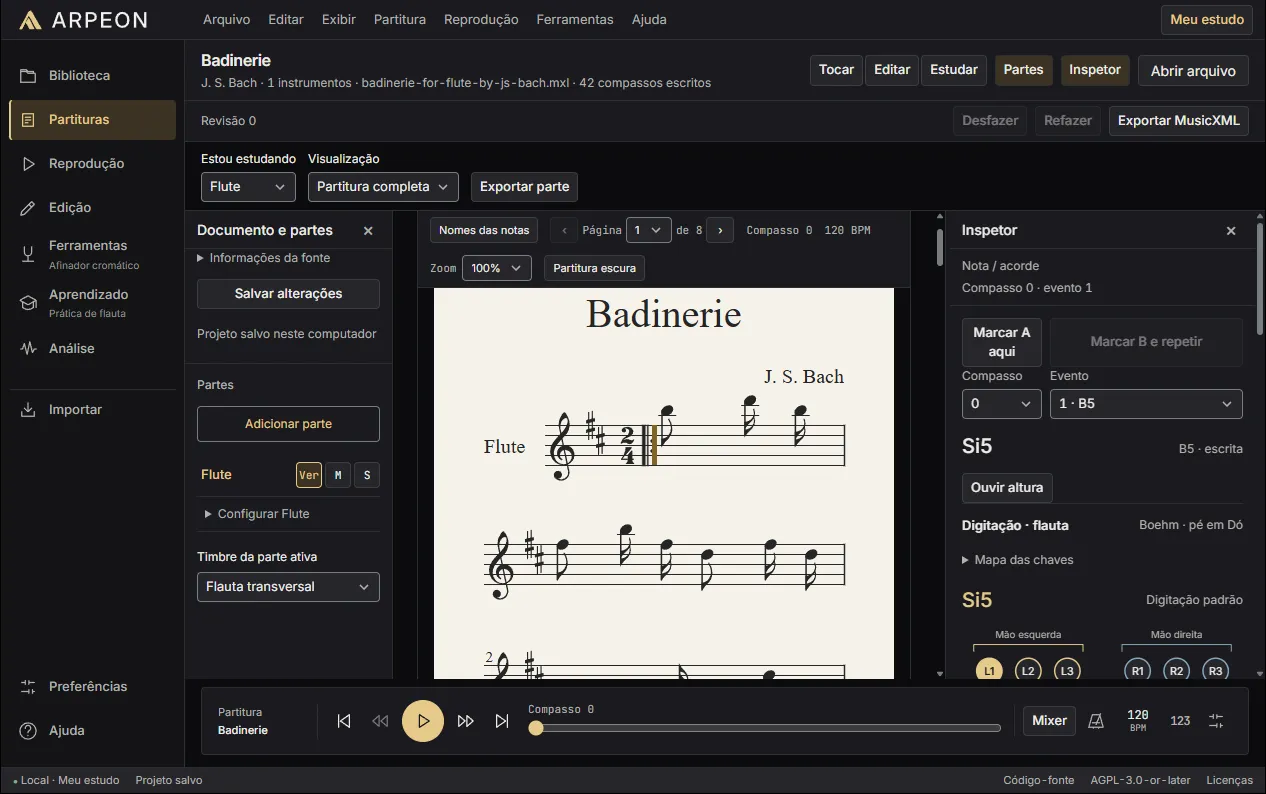1266x794 pixels.
Task: Click Marcar A aqui button
Action: 1002,342
